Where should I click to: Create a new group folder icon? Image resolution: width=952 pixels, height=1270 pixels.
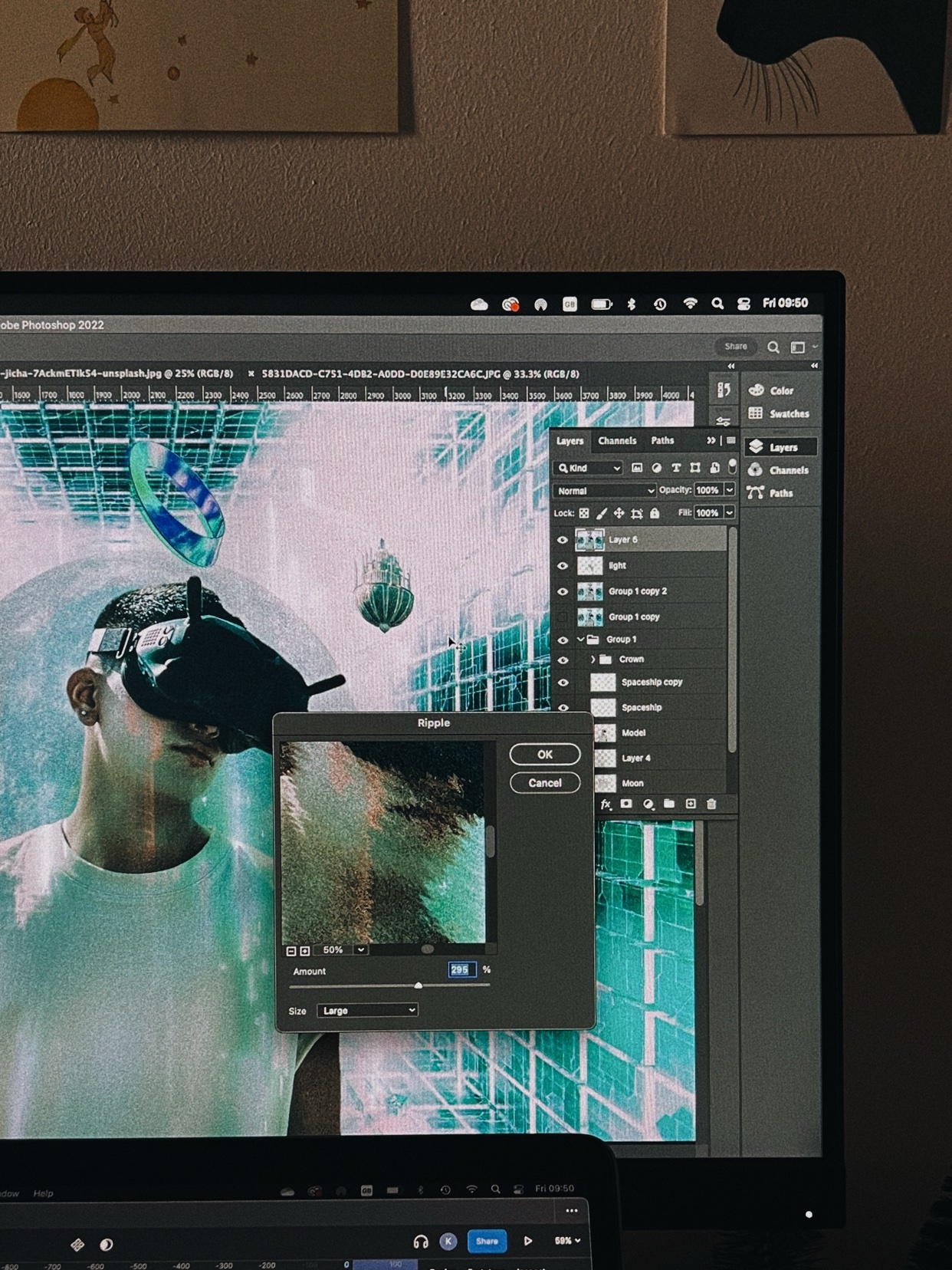click(669, 804)
